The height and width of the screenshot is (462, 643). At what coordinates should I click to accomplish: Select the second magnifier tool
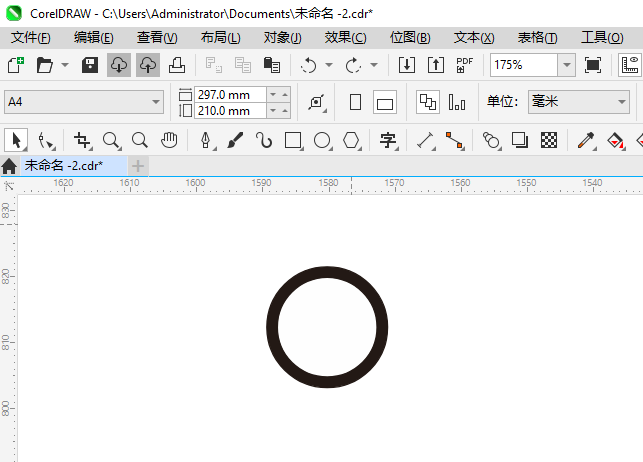click(x=140, y=141)
